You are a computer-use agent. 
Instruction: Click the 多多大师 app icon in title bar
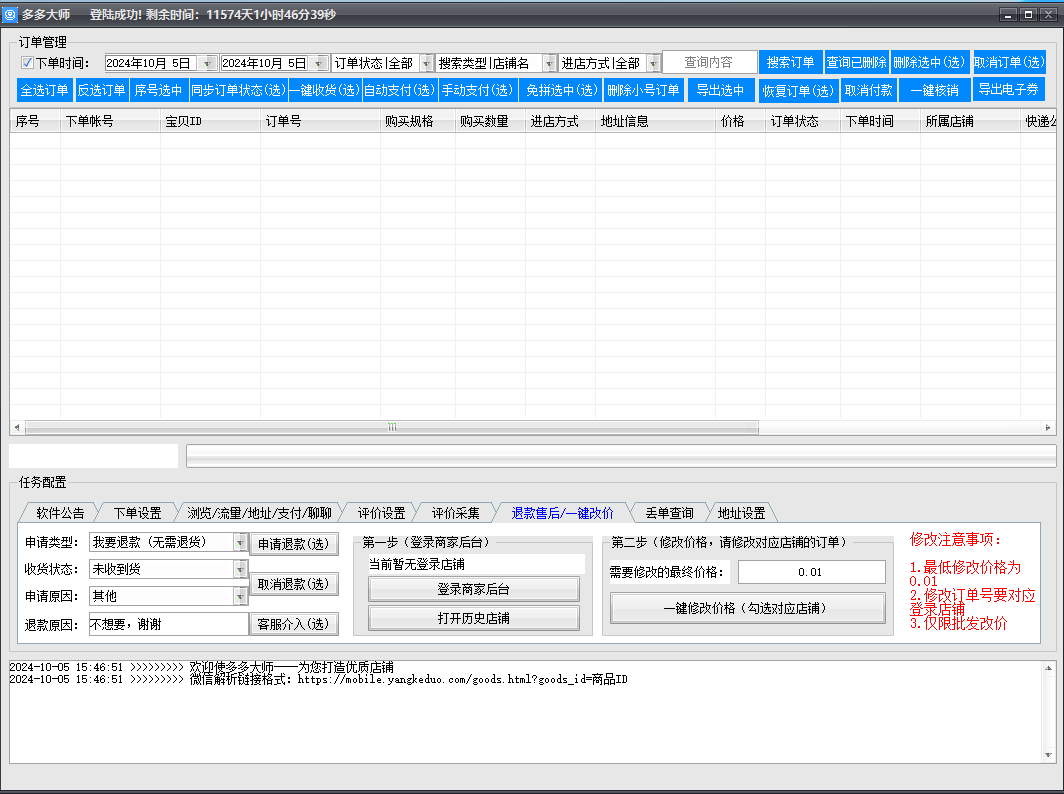point(11,15)
